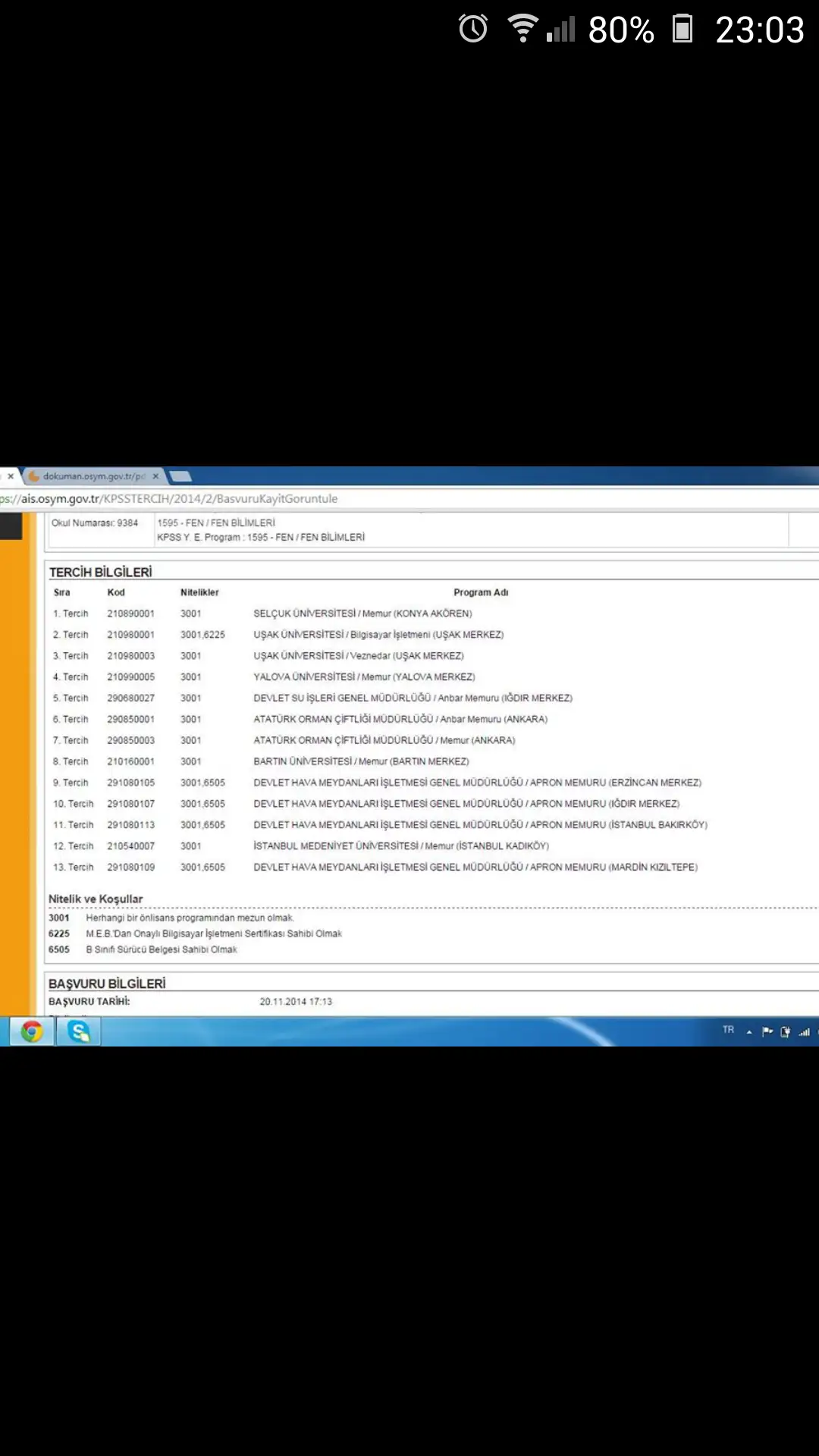This screenshot has height=1456, width=819.
Task: Click code 210980001
Action: coord(130,635)
